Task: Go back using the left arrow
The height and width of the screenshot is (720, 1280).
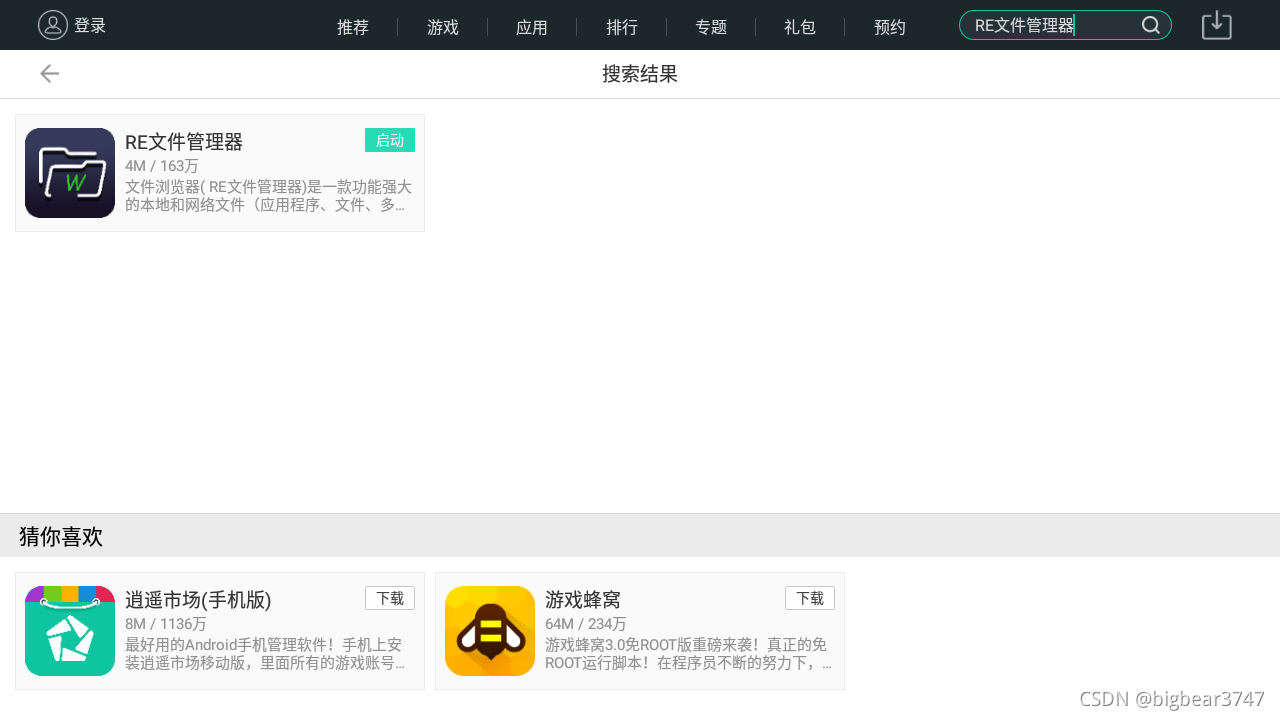Action: [x=49, y=73]
